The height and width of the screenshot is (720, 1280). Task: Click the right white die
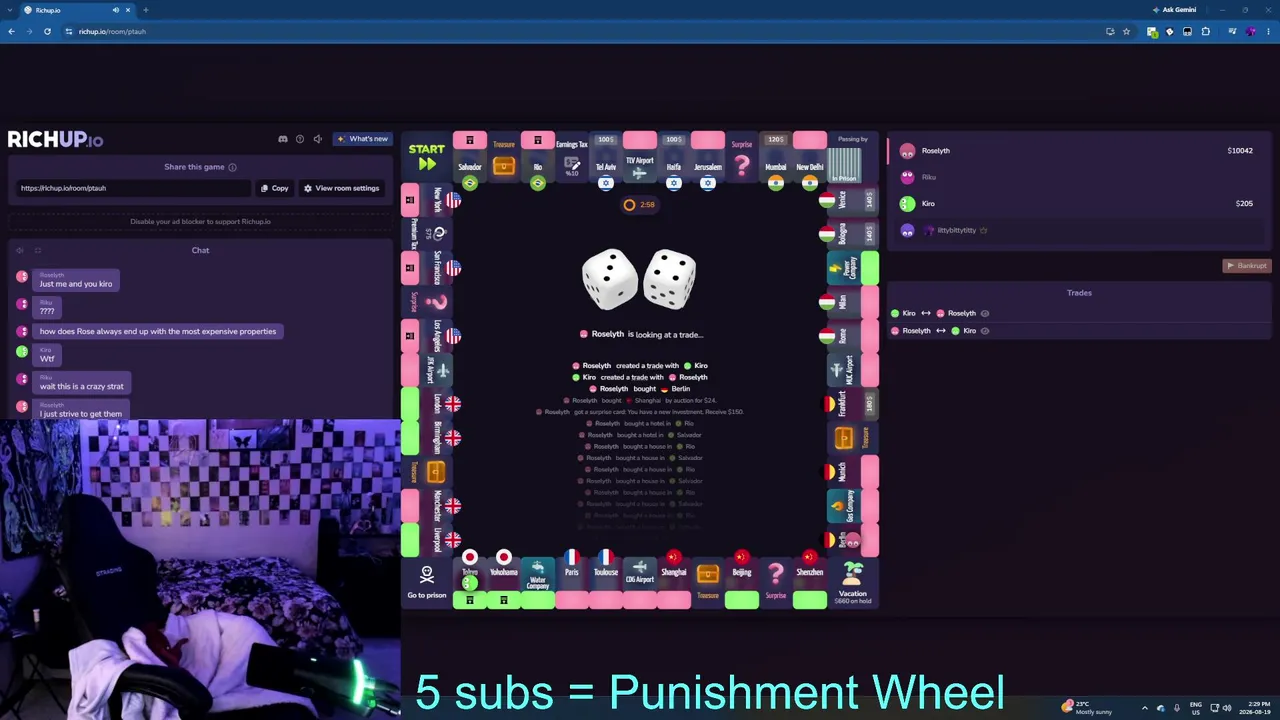pyautogui.click(x=670, y=279)
